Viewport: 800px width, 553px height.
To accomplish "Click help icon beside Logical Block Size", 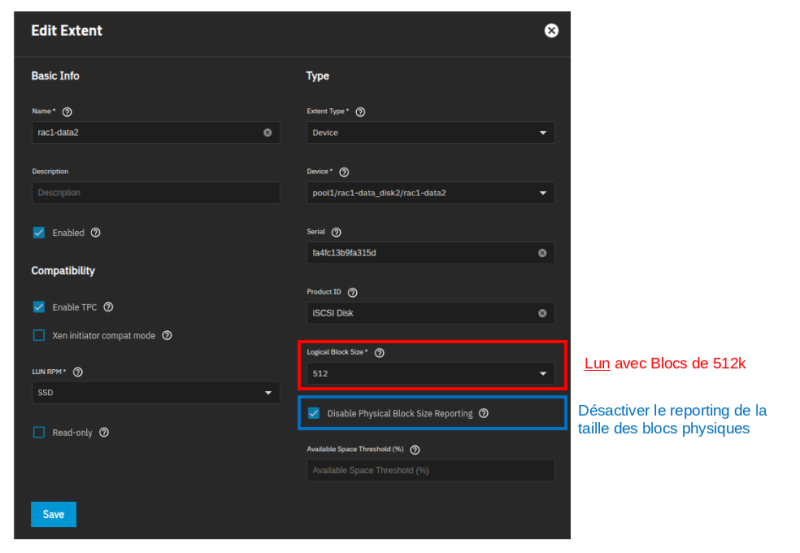I will tap(379, 353).
